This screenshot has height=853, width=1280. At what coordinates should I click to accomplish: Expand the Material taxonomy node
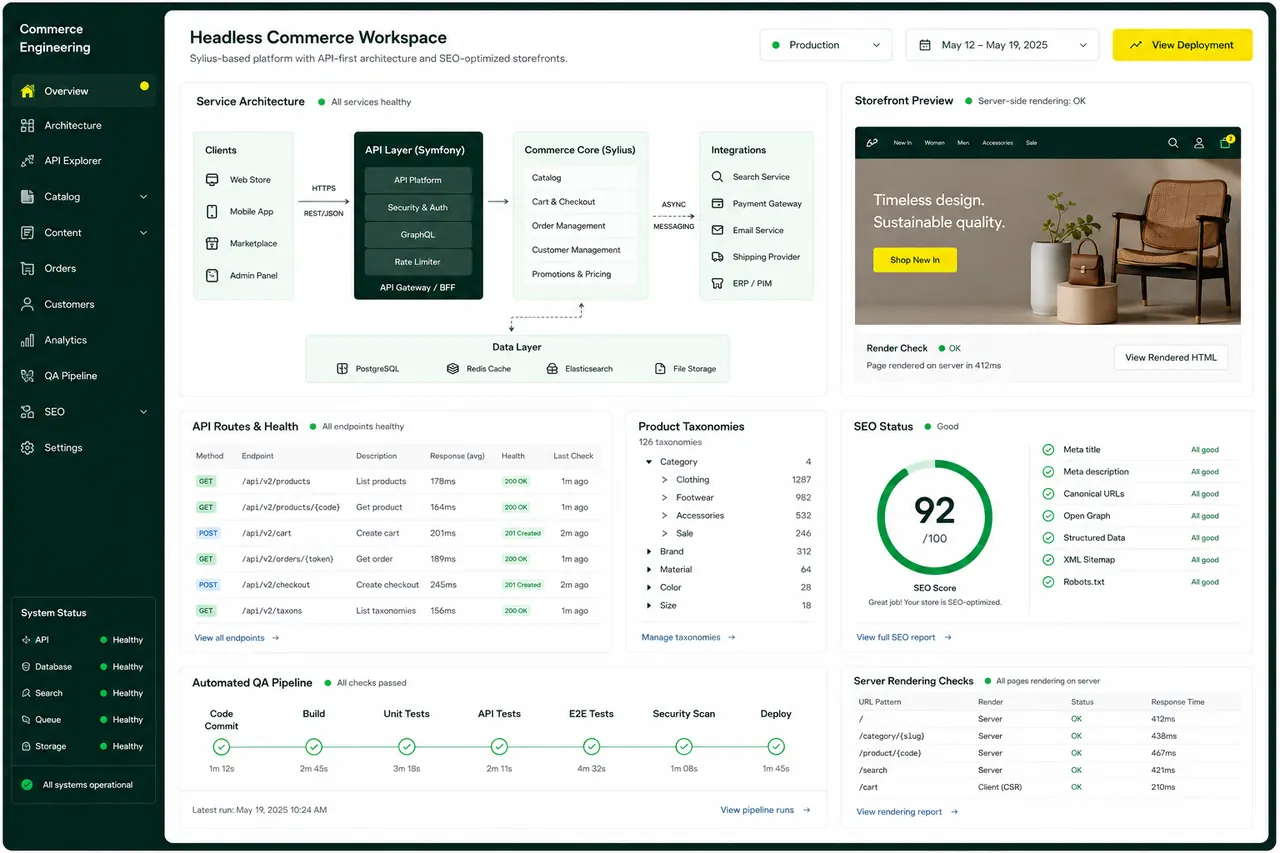[649, 570]
